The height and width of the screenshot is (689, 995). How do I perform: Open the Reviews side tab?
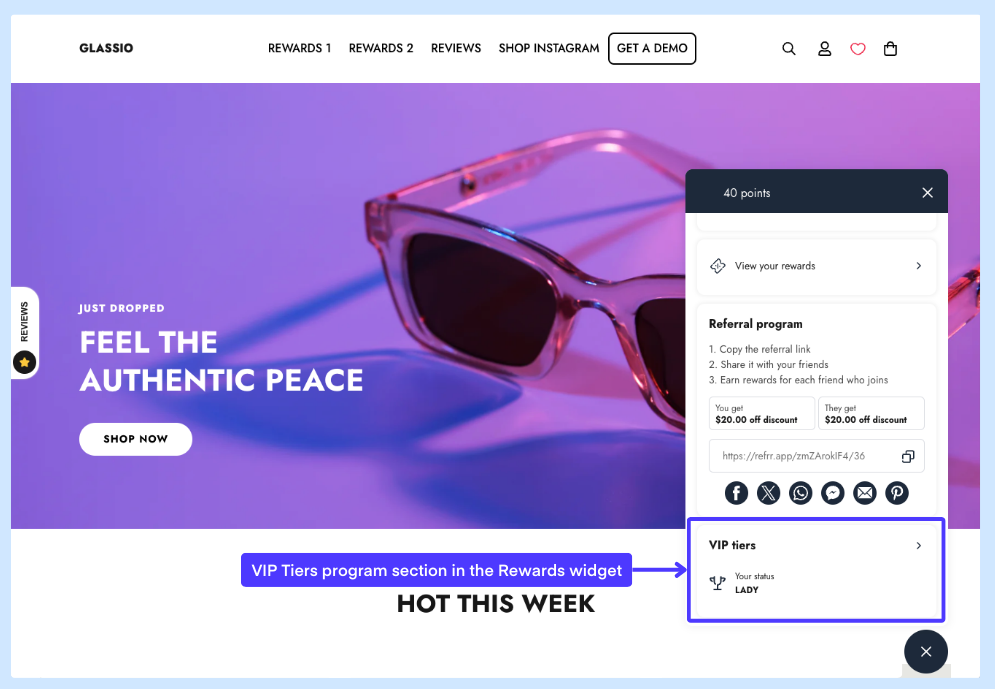[x=25, y=333]
